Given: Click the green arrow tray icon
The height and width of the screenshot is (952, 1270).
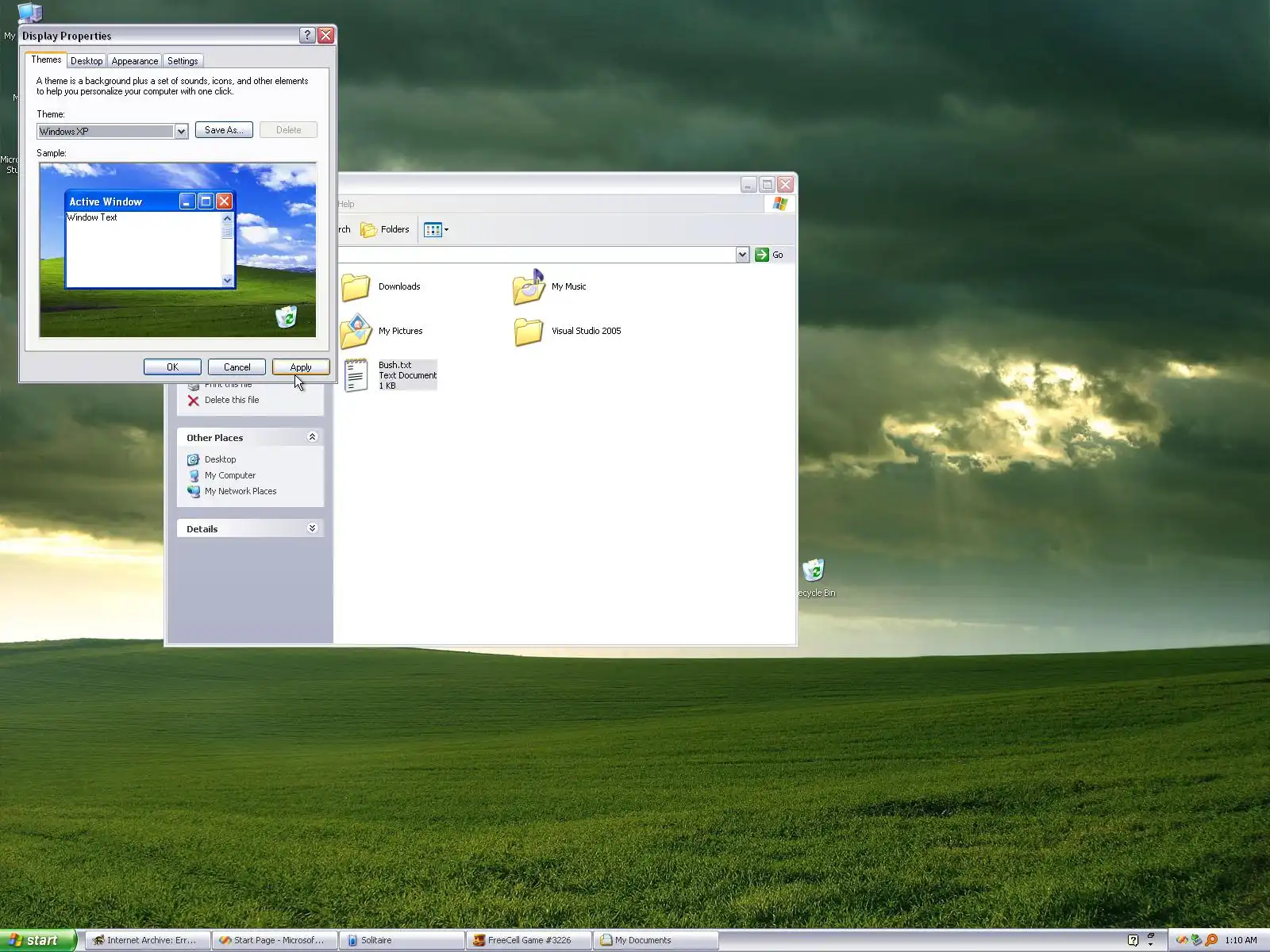Looking at the screenshot, I should point(1197,940).
